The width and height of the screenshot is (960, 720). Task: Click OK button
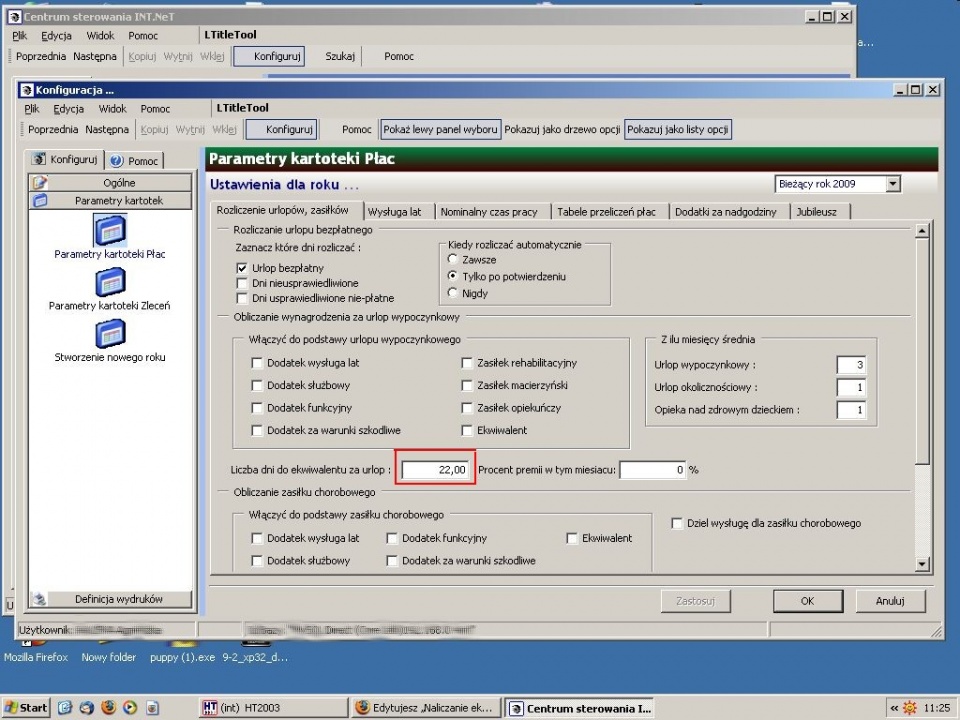click(x=808, y=601)
